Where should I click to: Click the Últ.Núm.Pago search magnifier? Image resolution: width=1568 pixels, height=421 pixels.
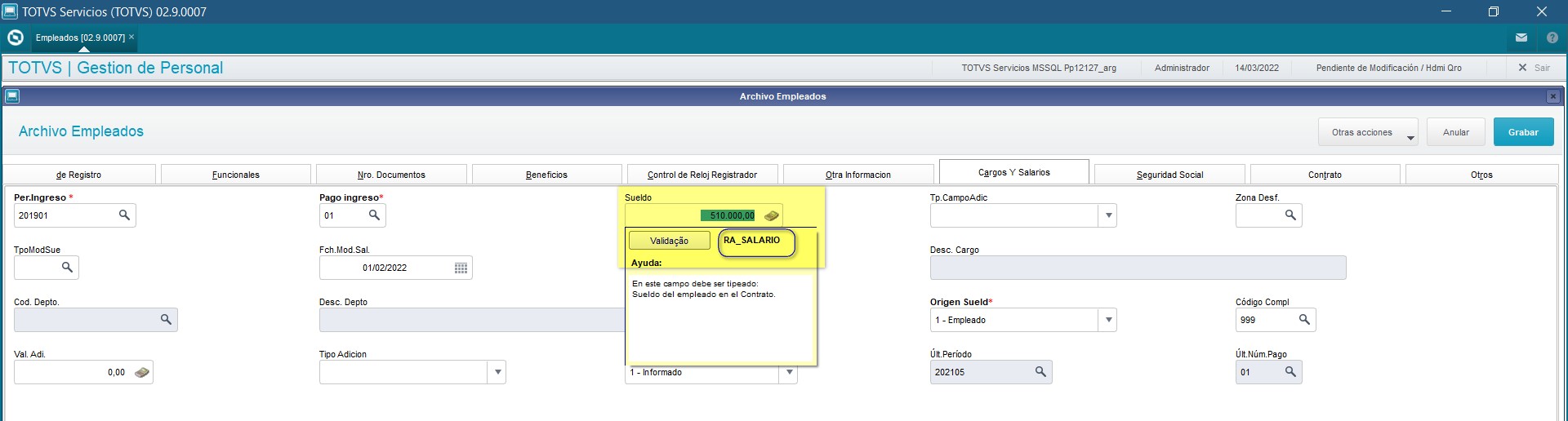(x=1290, y=372)
